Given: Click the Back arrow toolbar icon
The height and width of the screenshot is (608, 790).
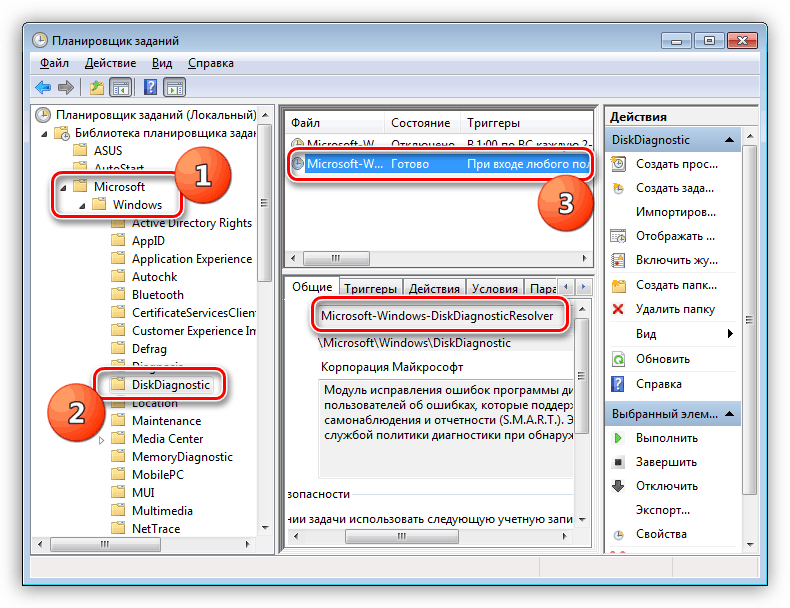Looking at the screenshot, I should [43, 88].
